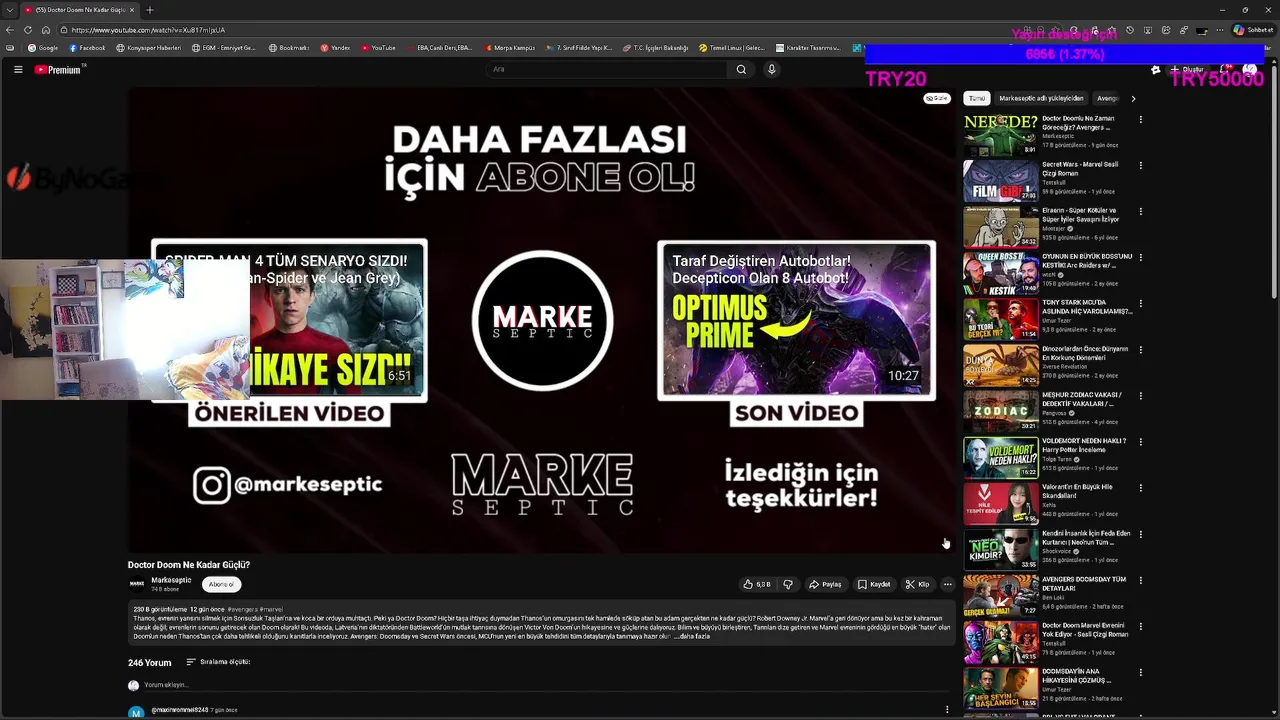Open Avengers Doomsday Tüm Detayları thumbnail
The image size is (1280, 720).
[x=1001, y=595]
